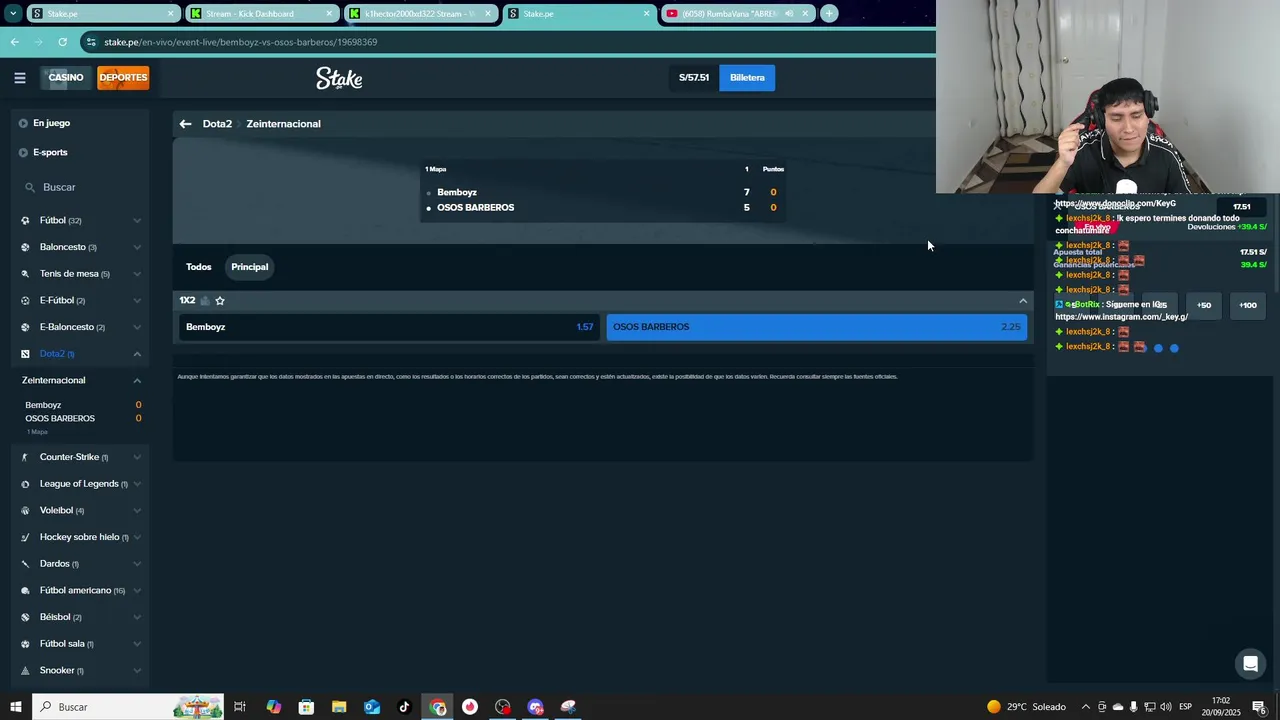Expand the Voleibol category chevron

coord(137,511)
